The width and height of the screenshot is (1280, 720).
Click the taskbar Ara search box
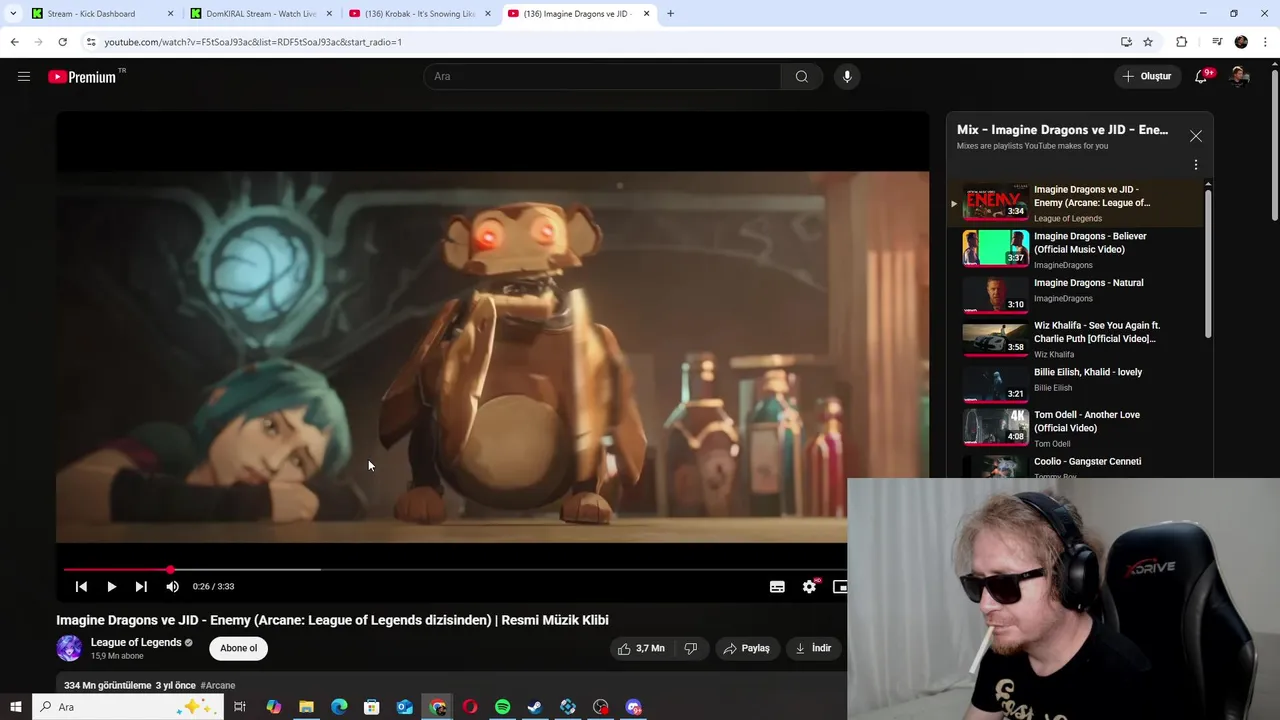point(126,707)
